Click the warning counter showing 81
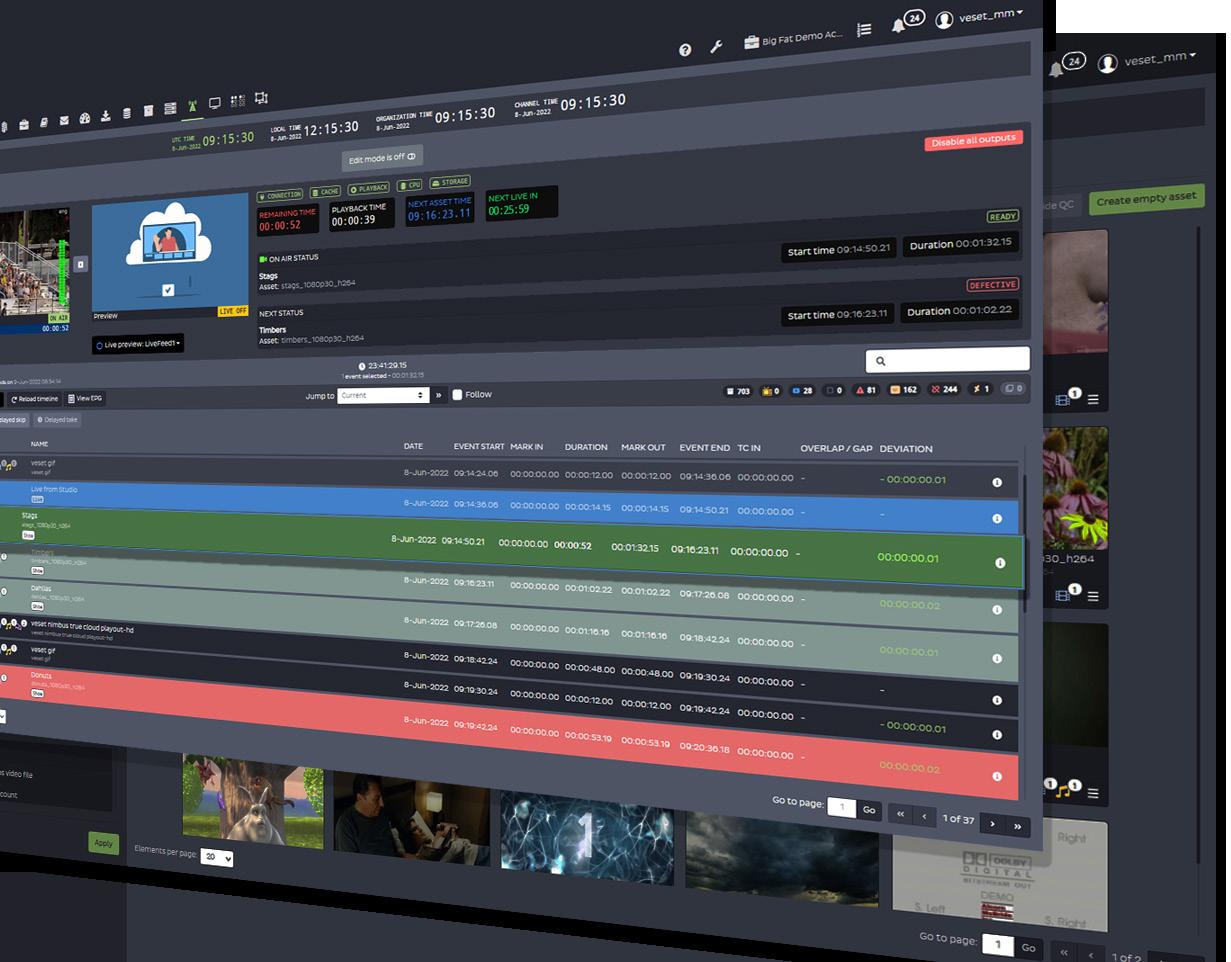The width and height of the screenshot is (1231, 962). pyautogui.click(x=865, y=390)
